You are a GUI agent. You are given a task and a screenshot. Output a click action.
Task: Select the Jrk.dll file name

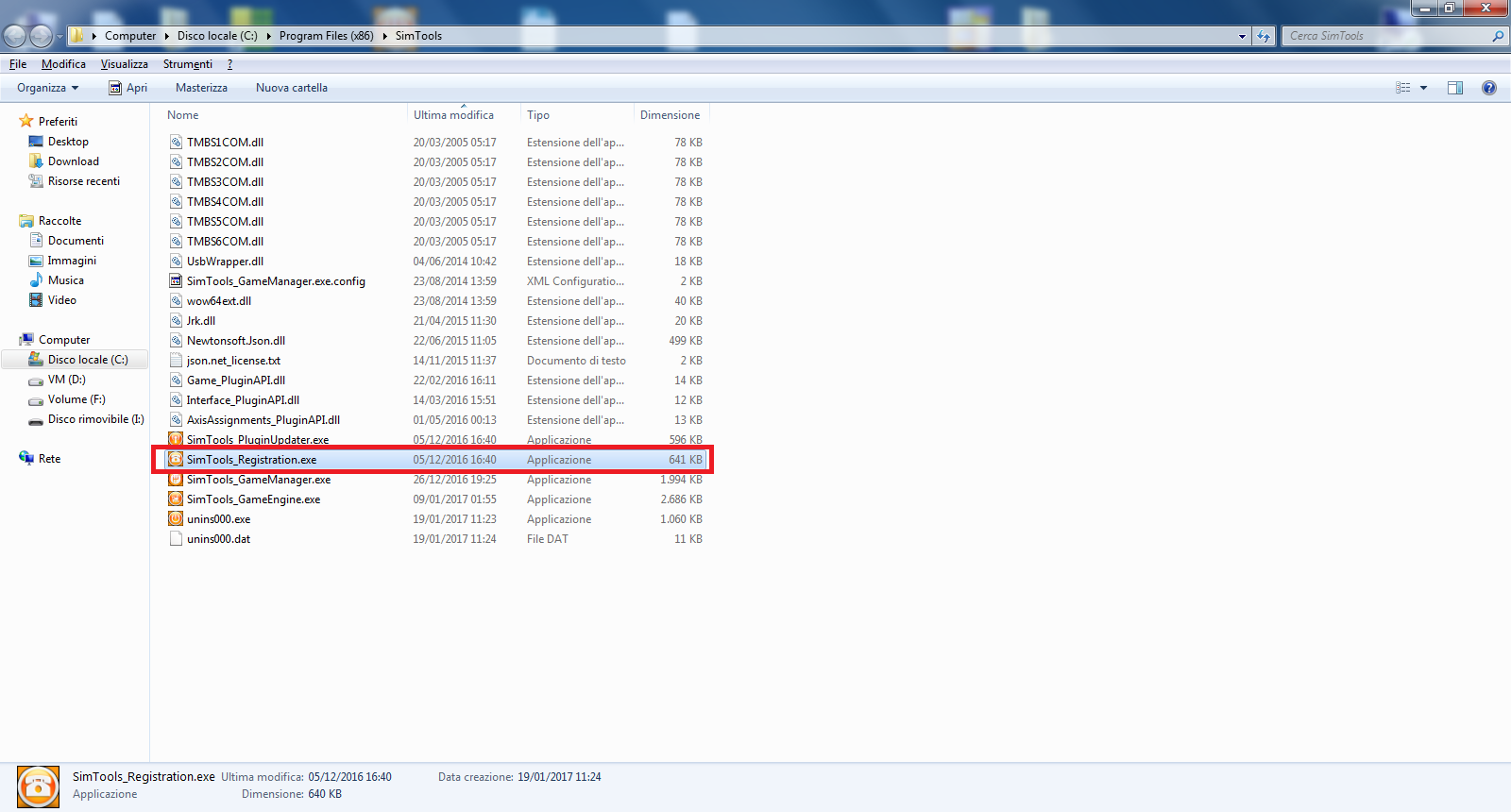click(201, 321)
